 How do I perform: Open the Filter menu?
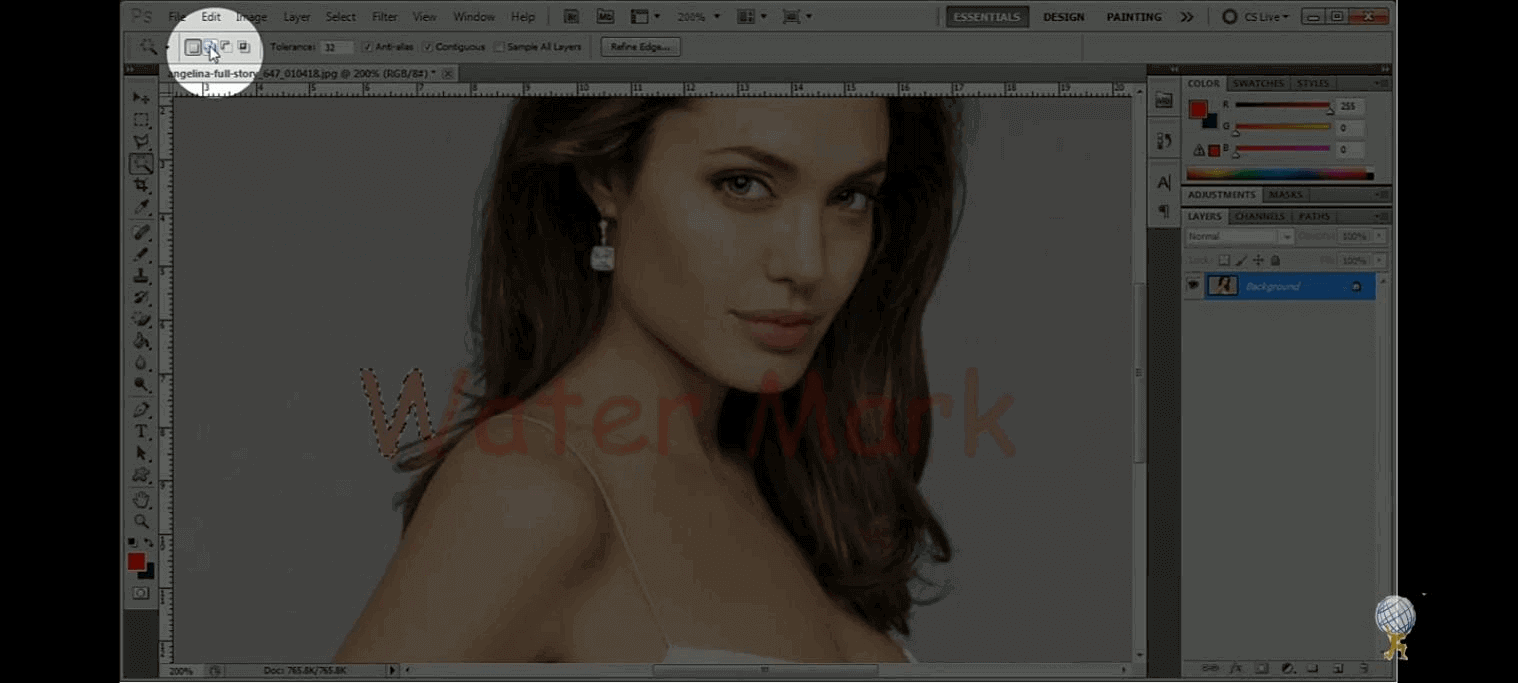tap(385, 17)
